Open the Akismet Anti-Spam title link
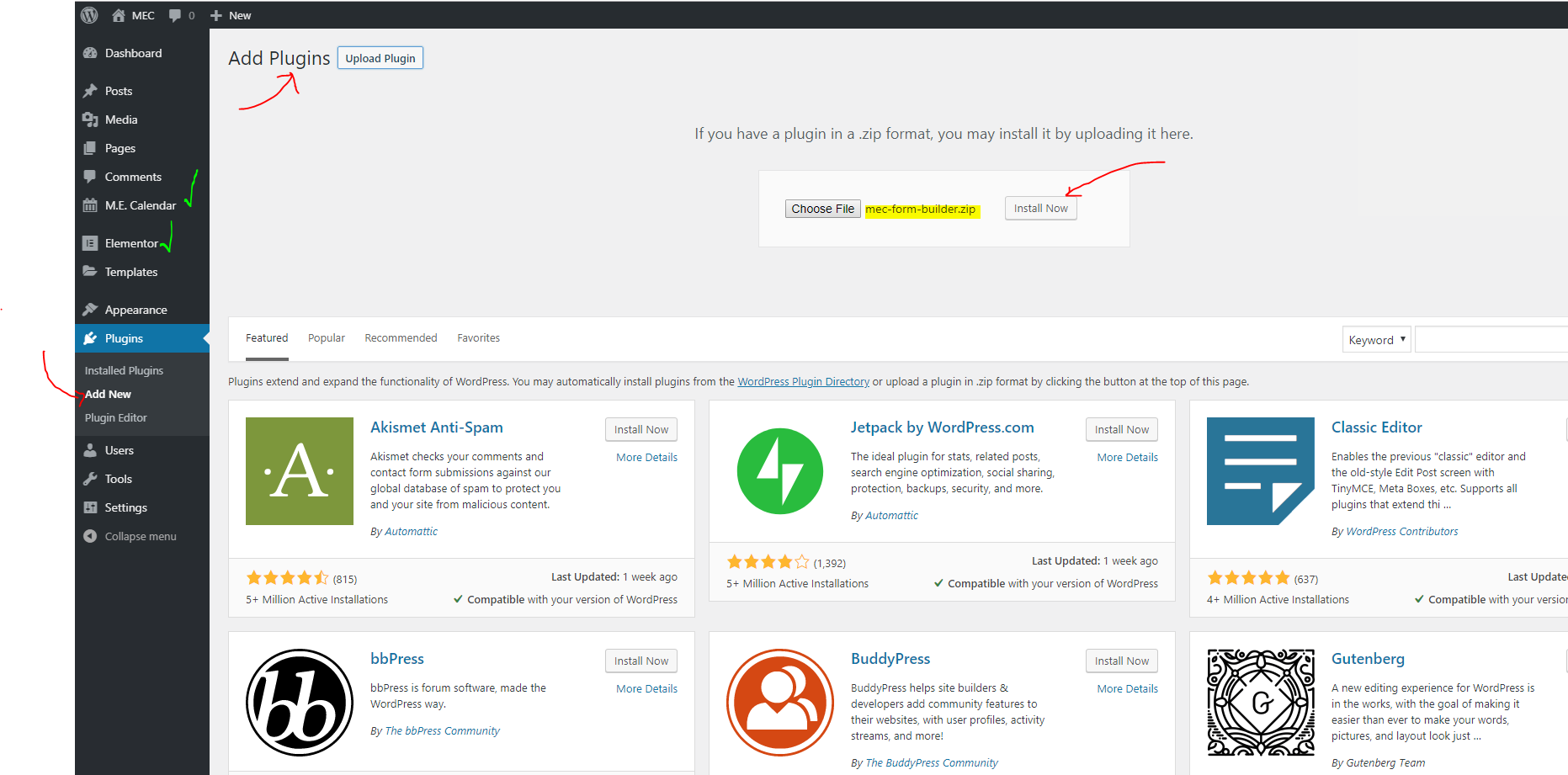This screenshot has height=775, width=1568. click(x=436, y=427)
